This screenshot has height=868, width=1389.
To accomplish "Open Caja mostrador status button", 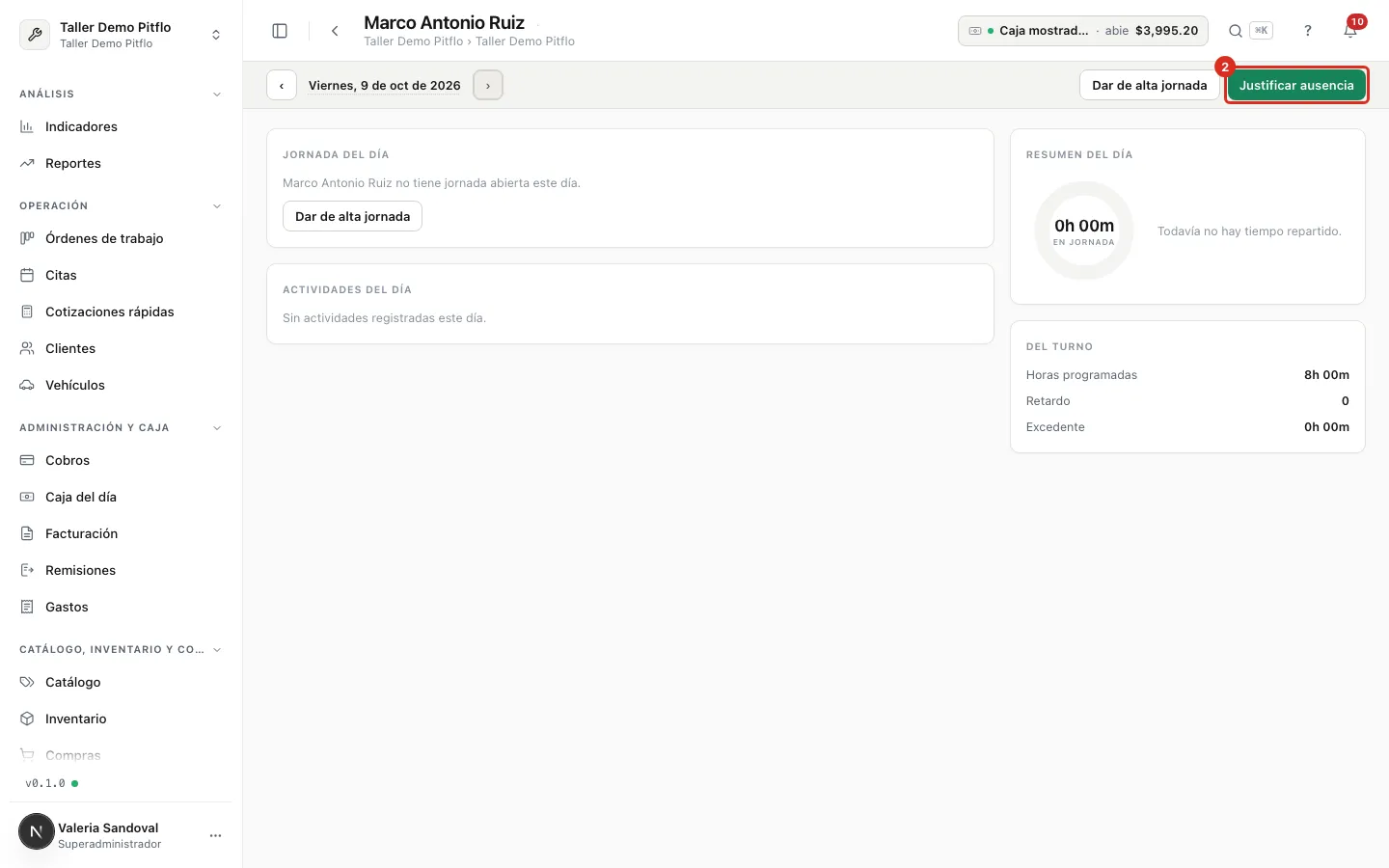I will click(x=1083, y=31).
